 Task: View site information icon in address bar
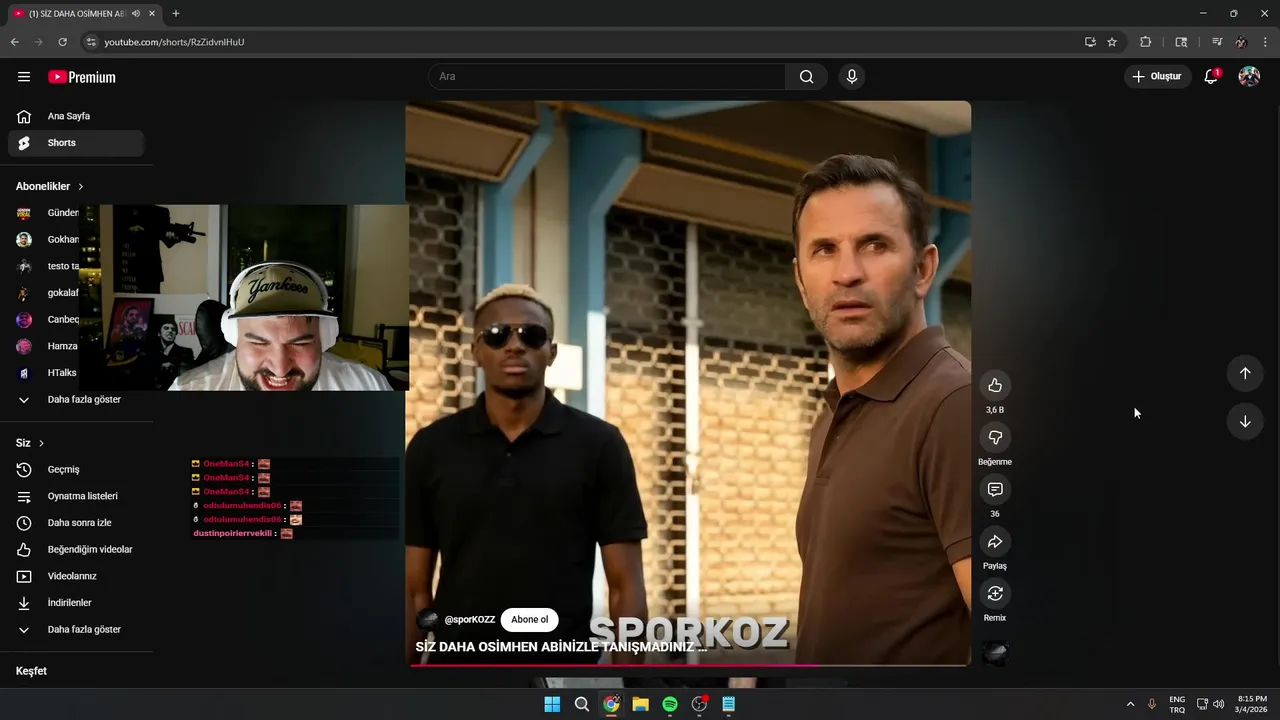(x=91, y=42)
